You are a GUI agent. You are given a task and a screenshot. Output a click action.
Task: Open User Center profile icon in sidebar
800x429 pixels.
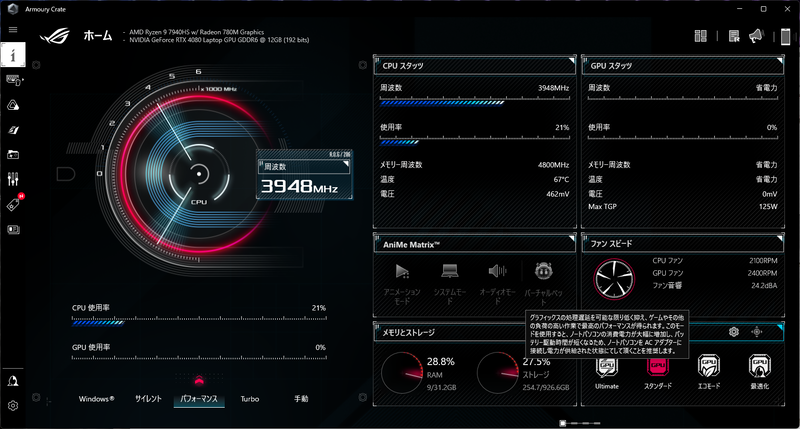click(x=13, y=381)
